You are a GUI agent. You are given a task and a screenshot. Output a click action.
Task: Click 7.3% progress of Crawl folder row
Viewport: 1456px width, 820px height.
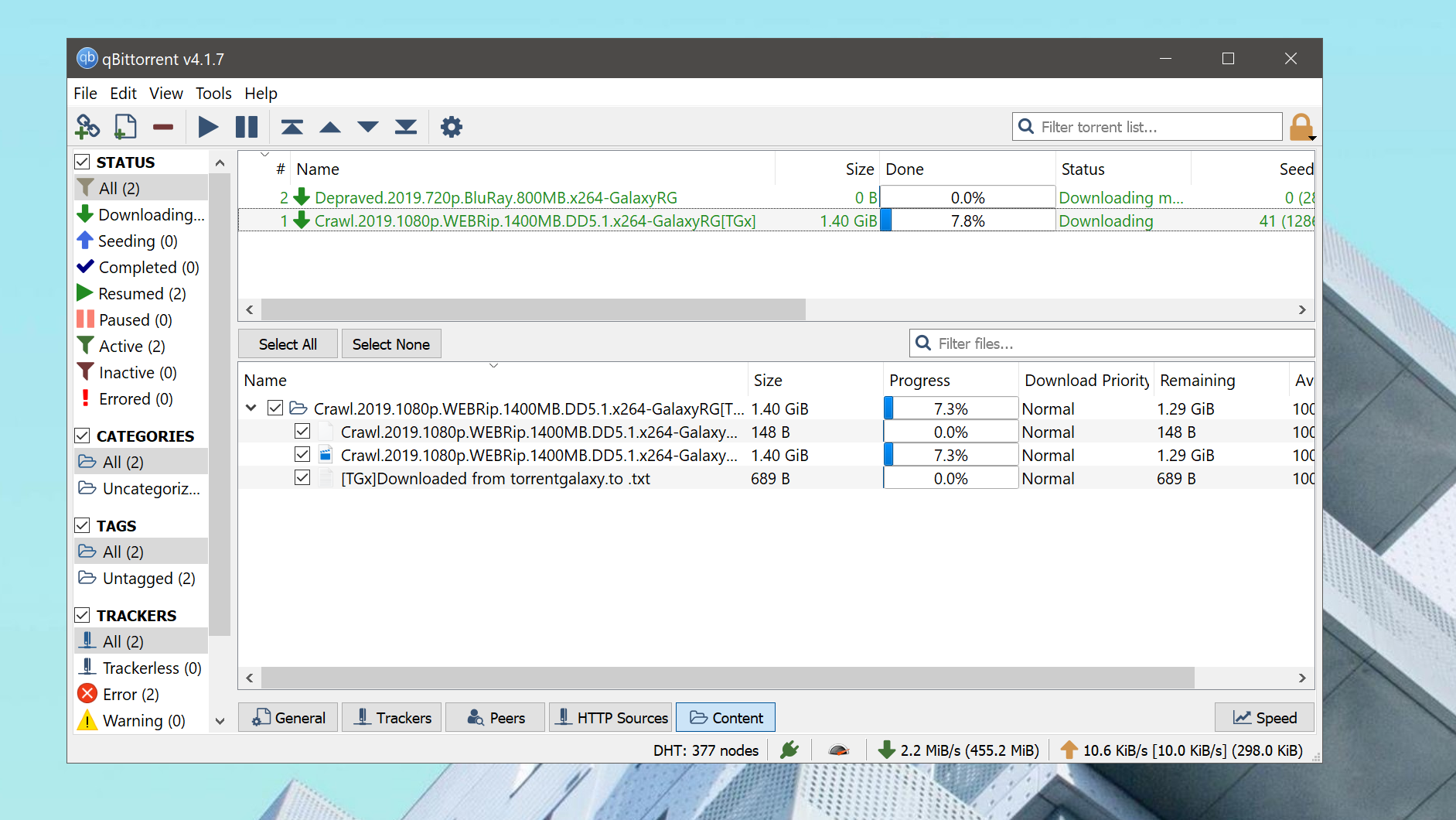(x=951, y=408)
